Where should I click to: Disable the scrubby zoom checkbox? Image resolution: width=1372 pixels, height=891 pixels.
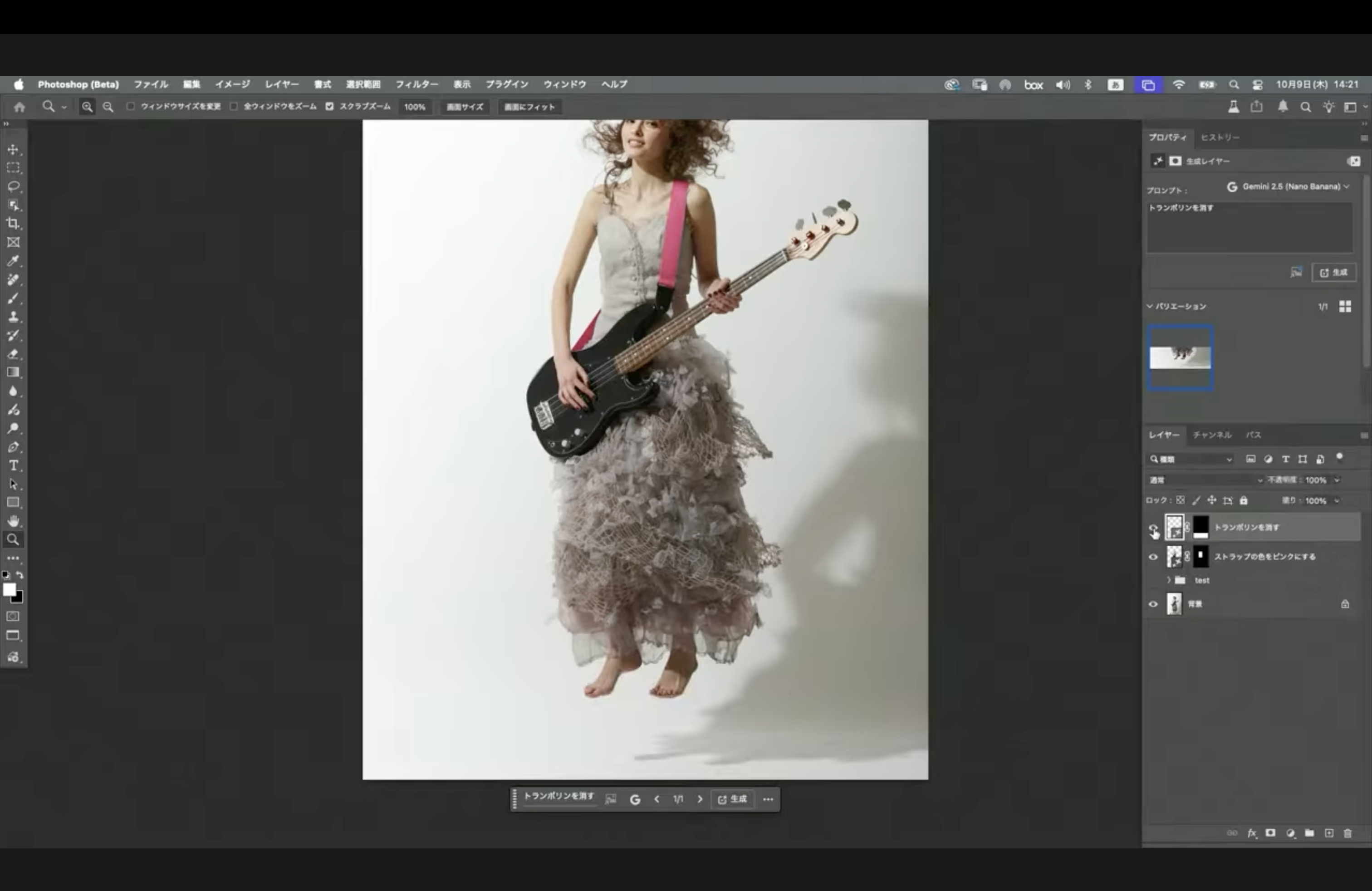(x=329, y=107)
